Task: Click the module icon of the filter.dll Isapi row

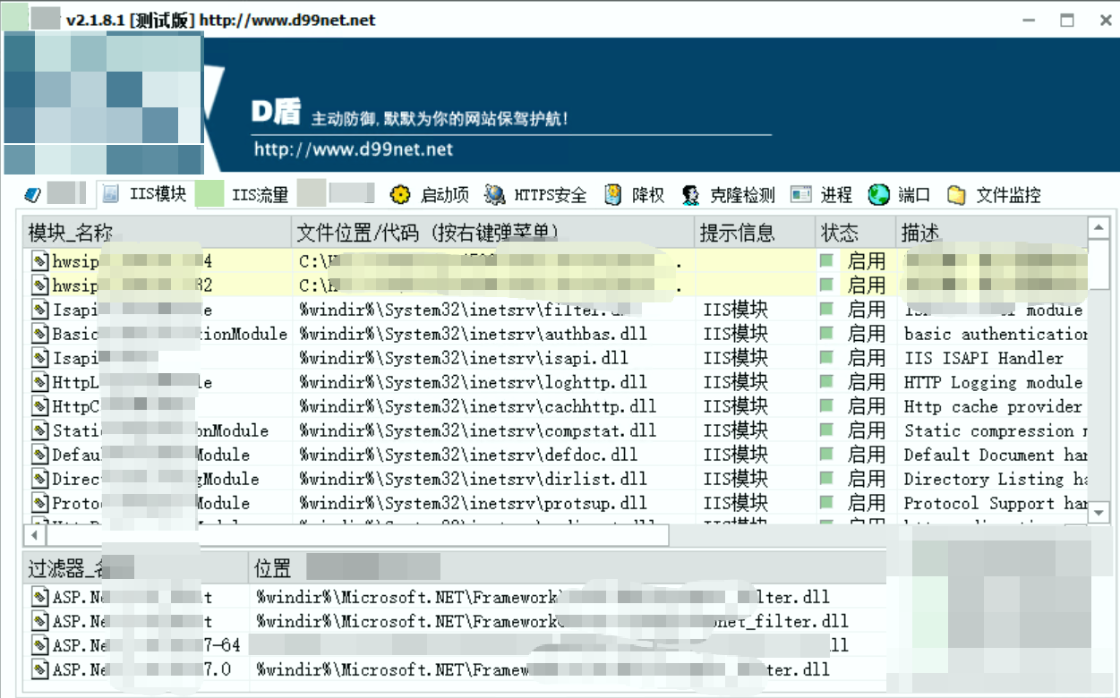Action: [40, 309]
